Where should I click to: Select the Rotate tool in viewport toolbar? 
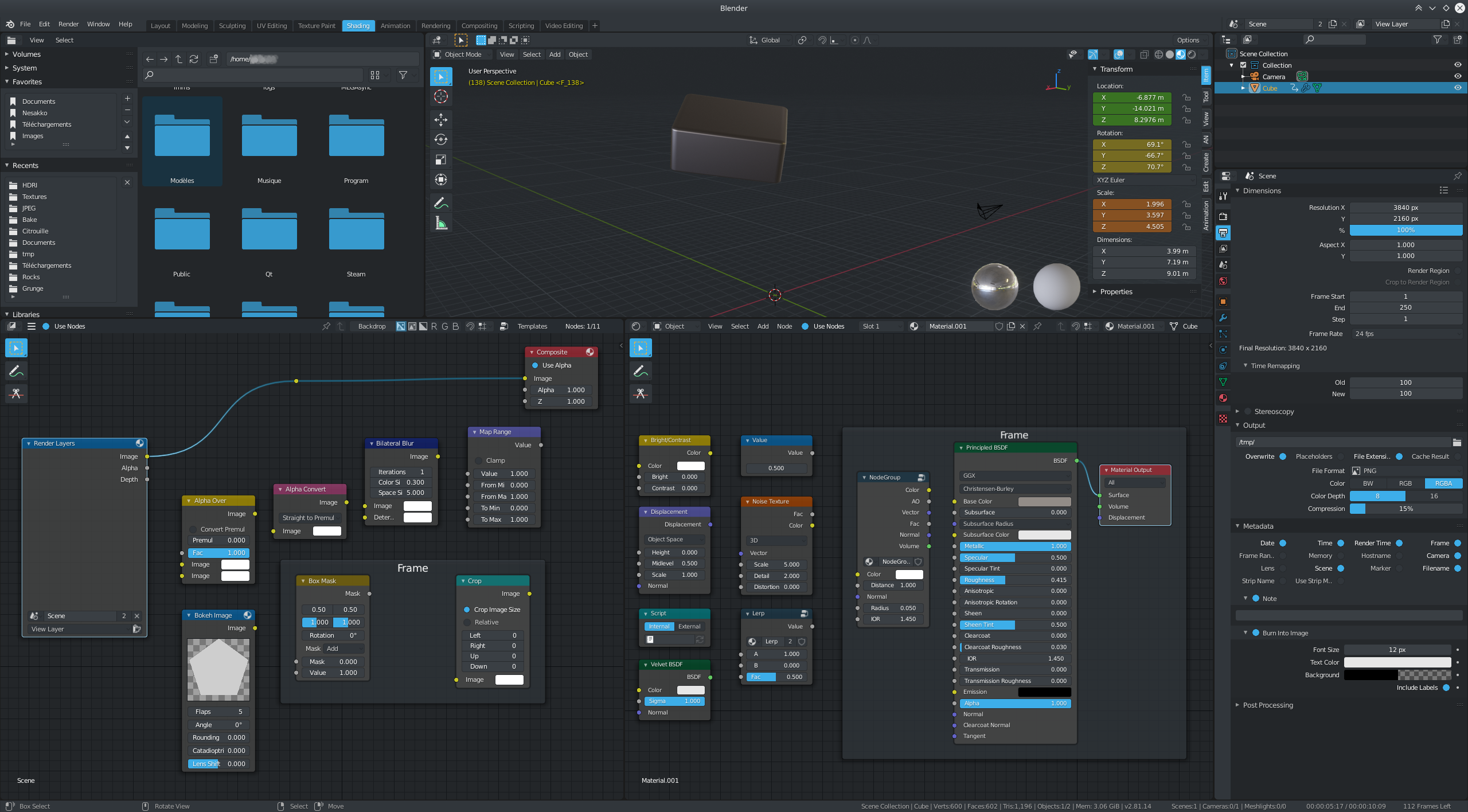click(440, 139)
